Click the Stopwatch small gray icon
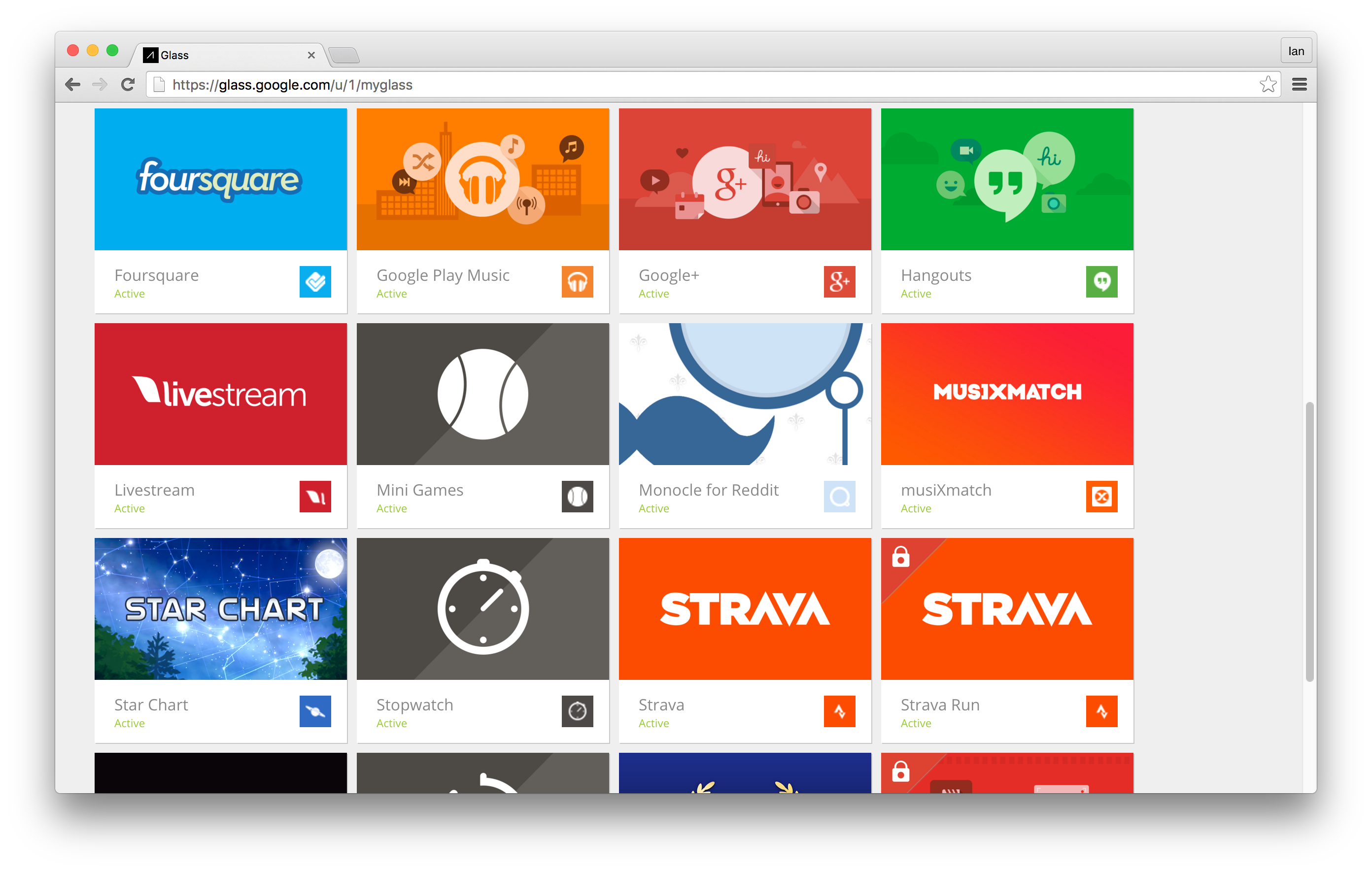The height and width of the screenshot is (872, 1372). click(577, 711)
